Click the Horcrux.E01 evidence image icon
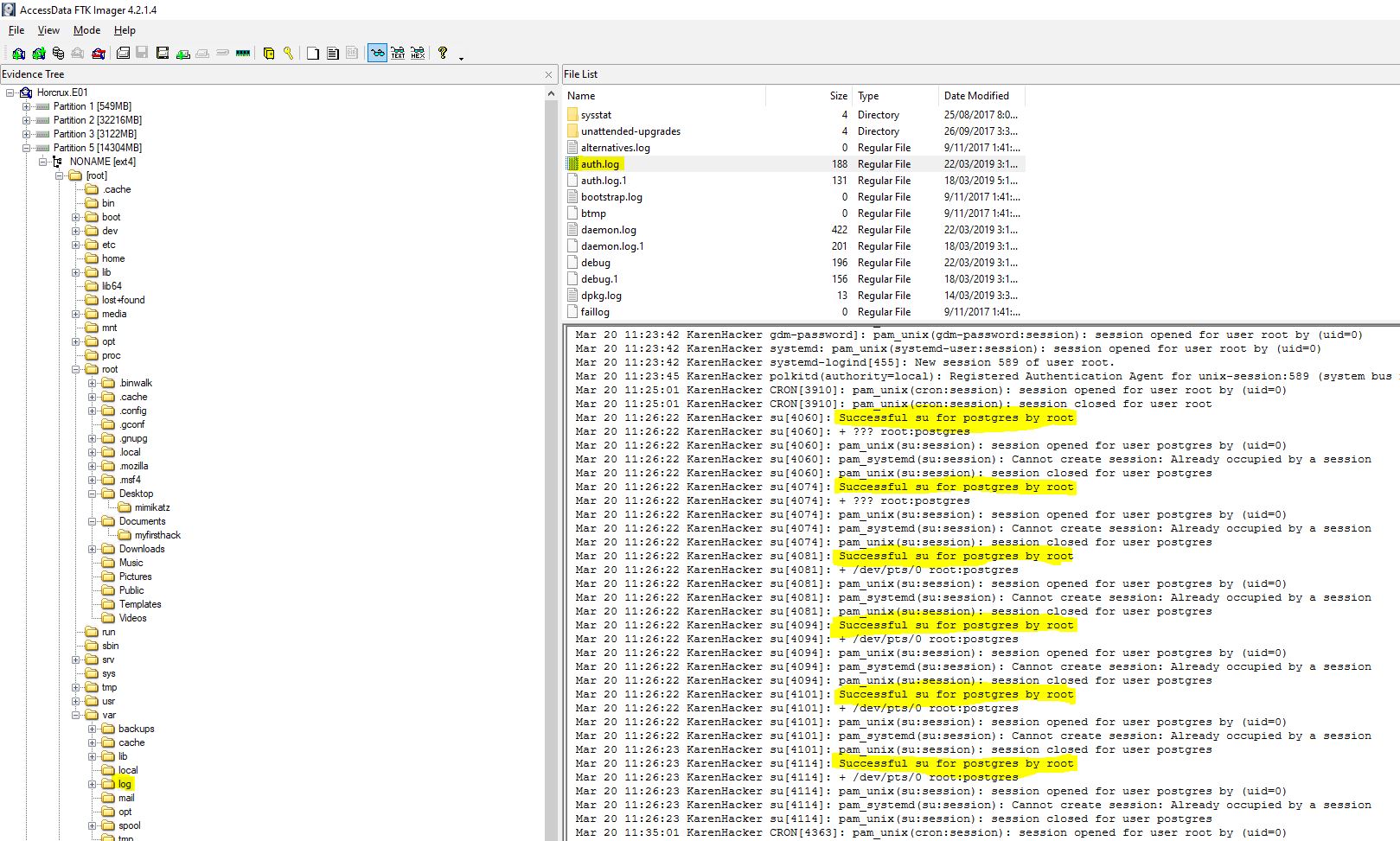The height and width of the screenshot is (841, 1400). pyautogui.click(x=26, y=92)
